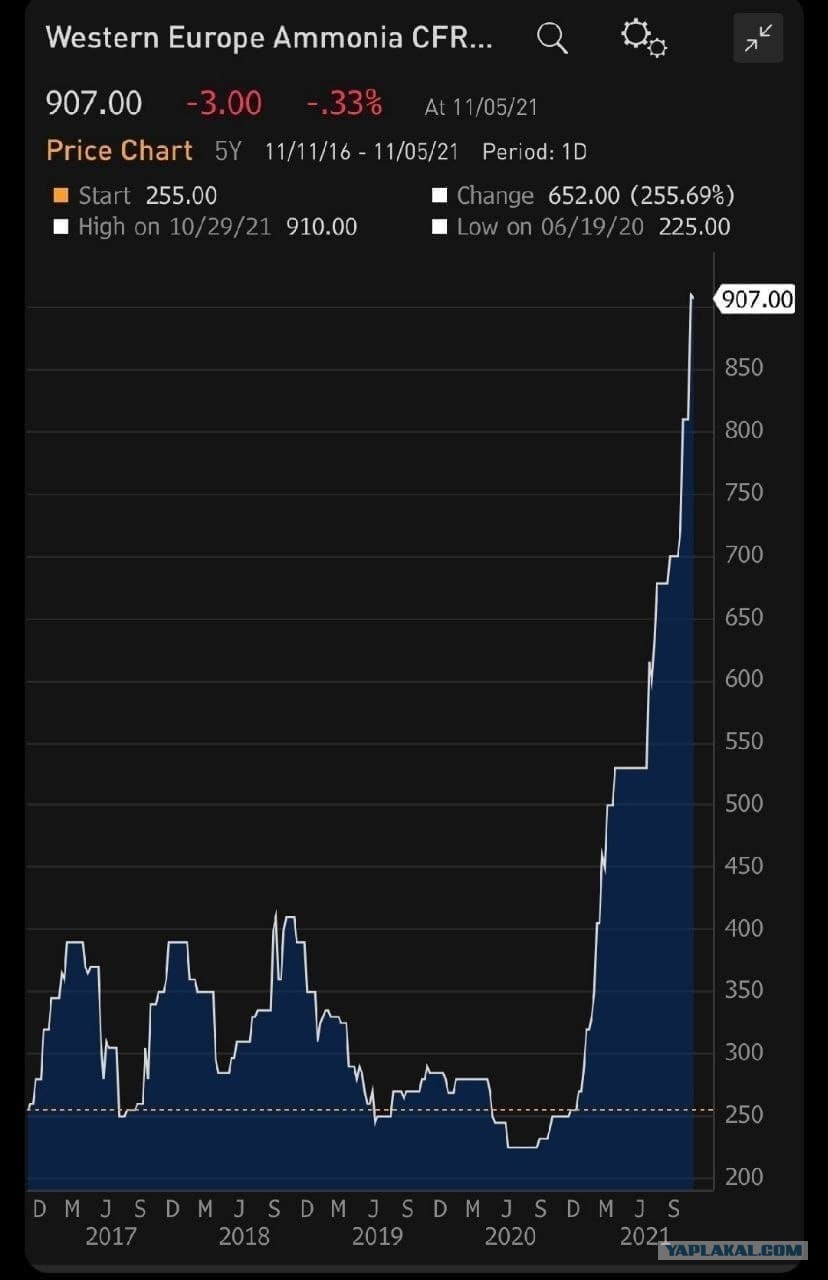
Task: Open chart settings gears icon
Action: click(x=644, y=38)
